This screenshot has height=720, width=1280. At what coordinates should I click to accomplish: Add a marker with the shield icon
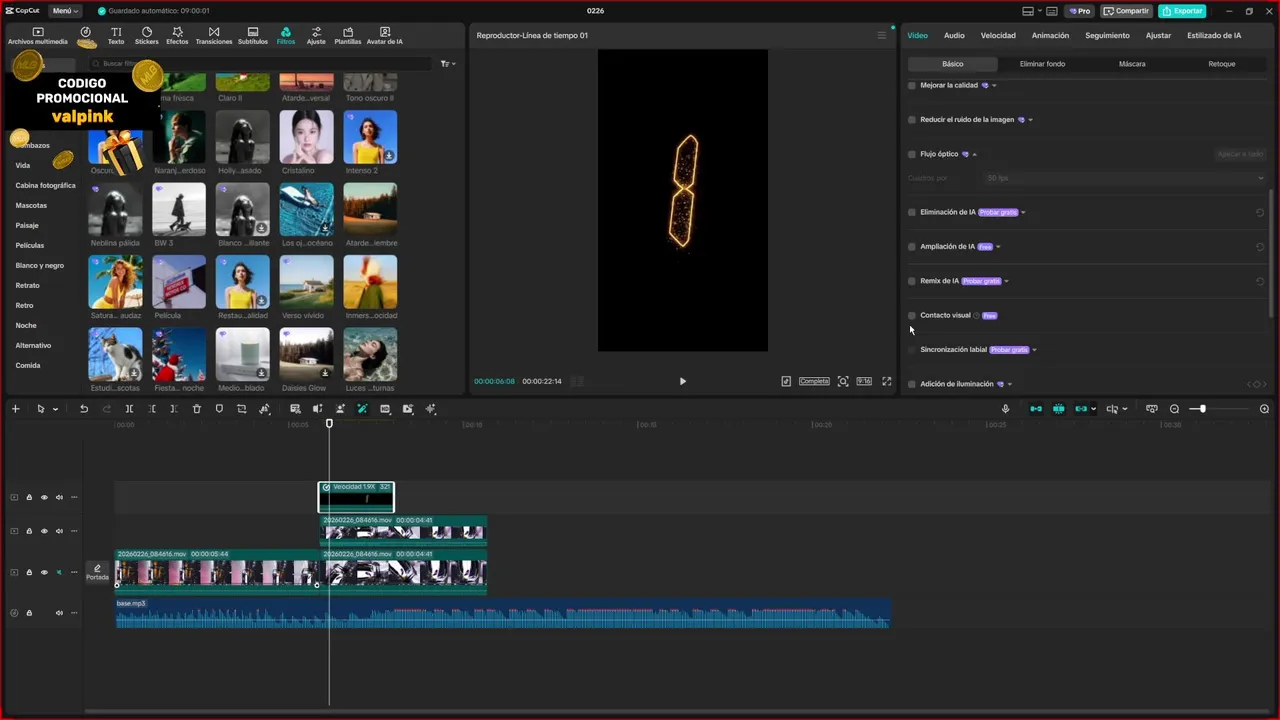coord(219,409)
